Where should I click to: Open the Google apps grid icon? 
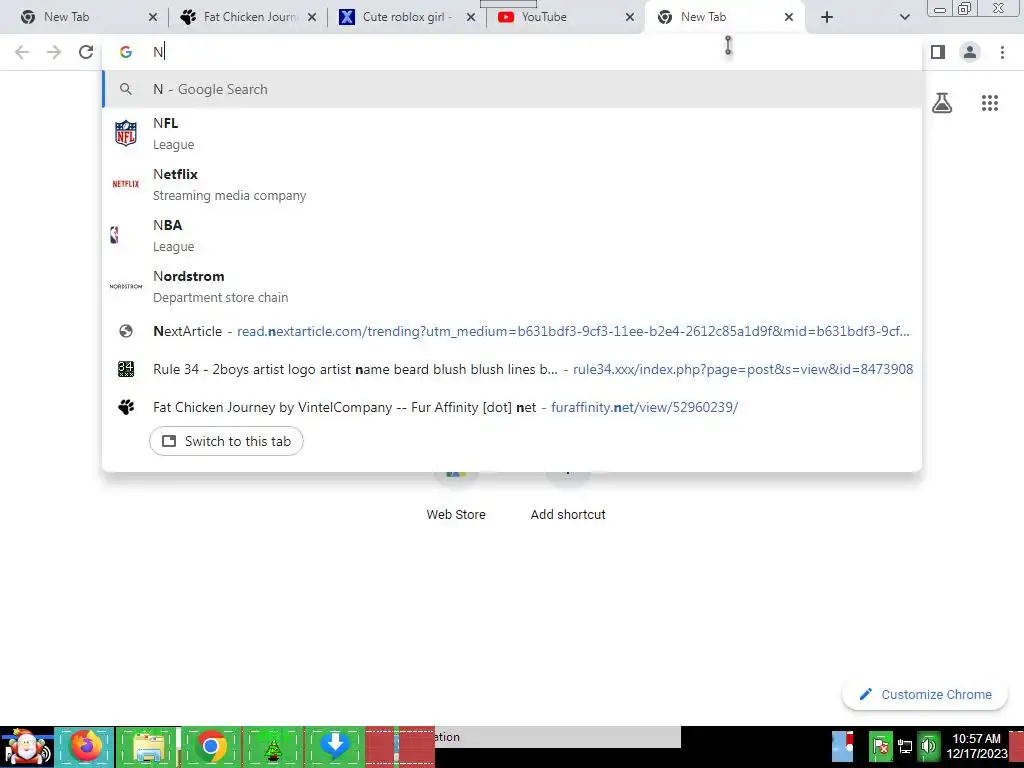(989, 103)
